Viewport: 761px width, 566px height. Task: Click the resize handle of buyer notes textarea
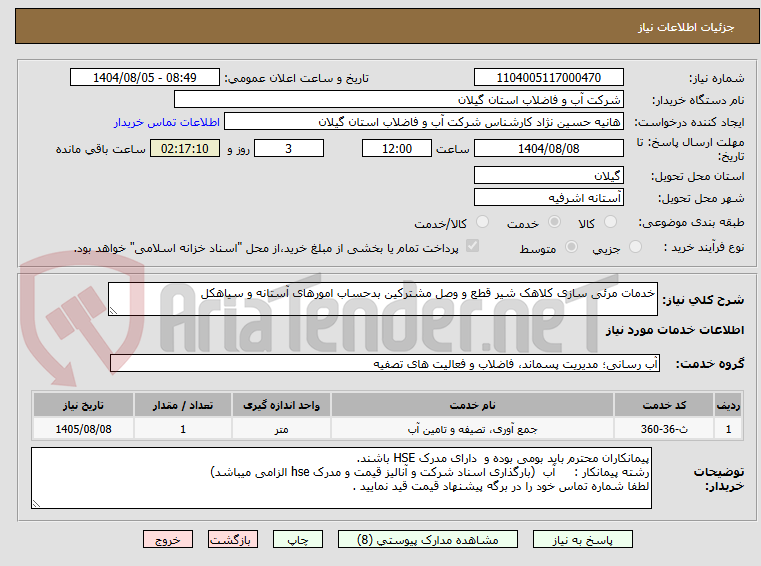(36, 504)
